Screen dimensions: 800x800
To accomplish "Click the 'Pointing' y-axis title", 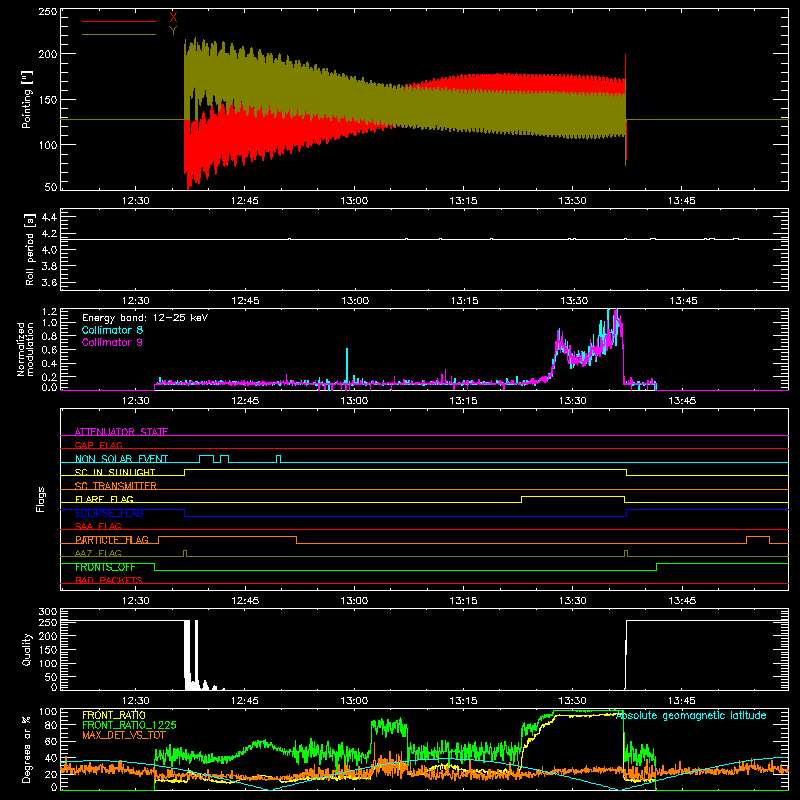I will (x=27, y=99).
